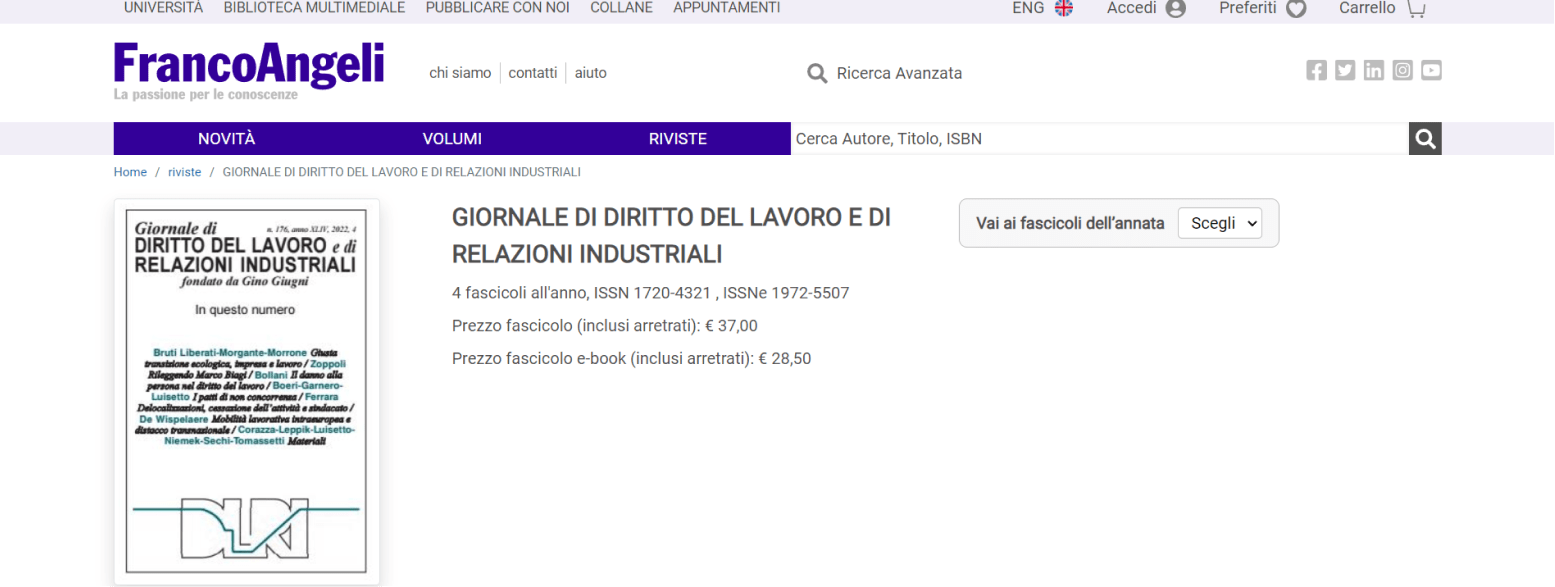This screenshot has height=587, width=1555.
Task: Click the Preferiti heart icon
Action: (x=1296, y=9)
